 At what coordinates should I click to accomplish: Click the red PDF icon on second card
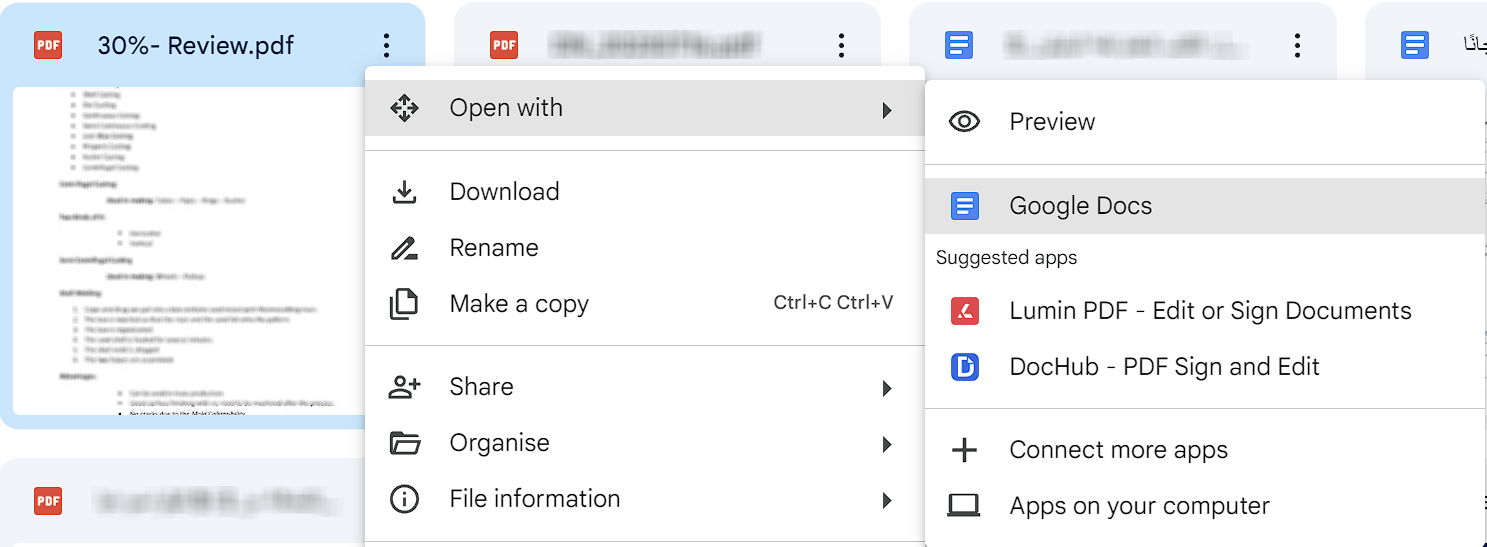(x=504, y=45)
